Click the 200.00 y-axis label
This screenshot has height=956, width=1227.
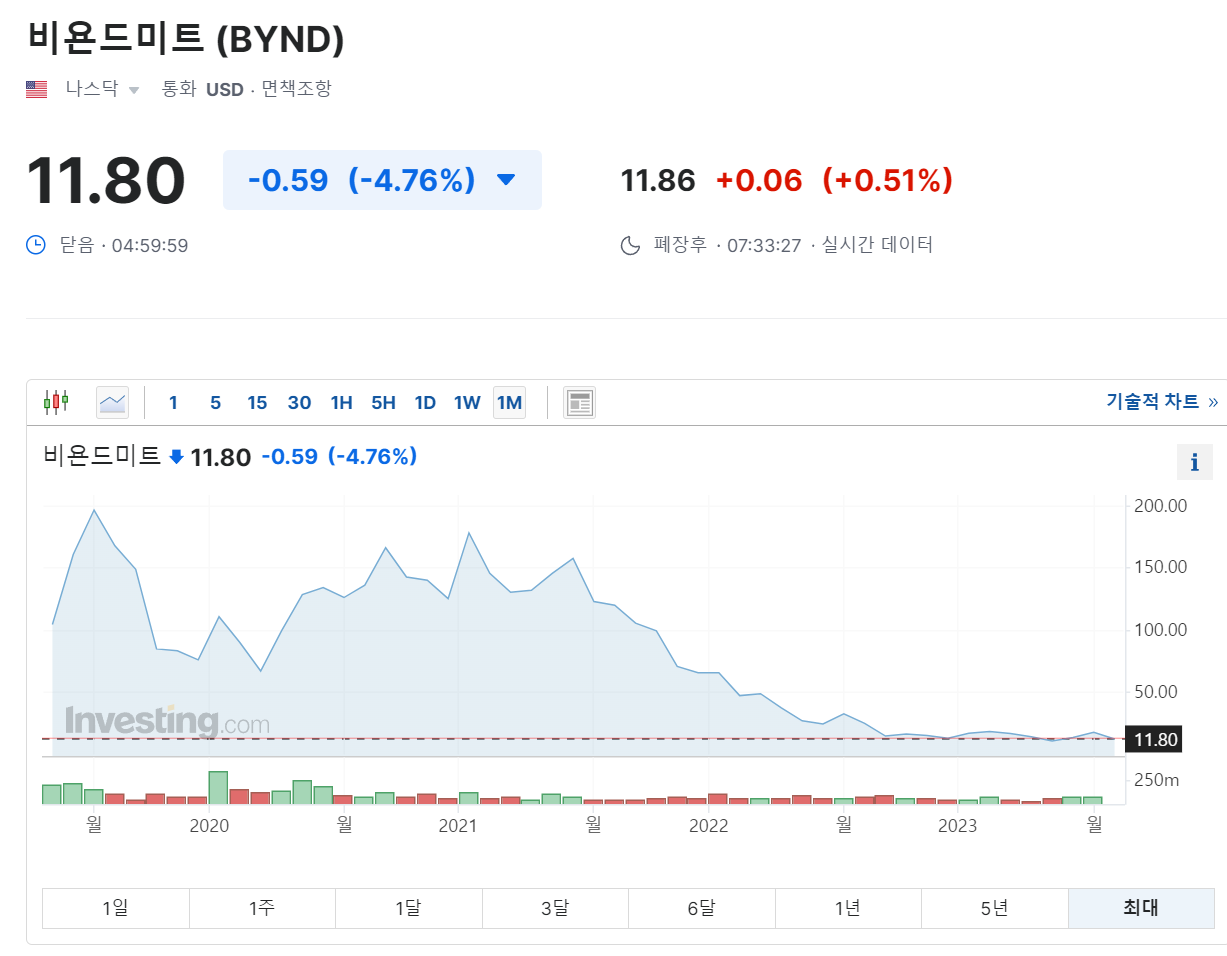[x=1160, y=506]
